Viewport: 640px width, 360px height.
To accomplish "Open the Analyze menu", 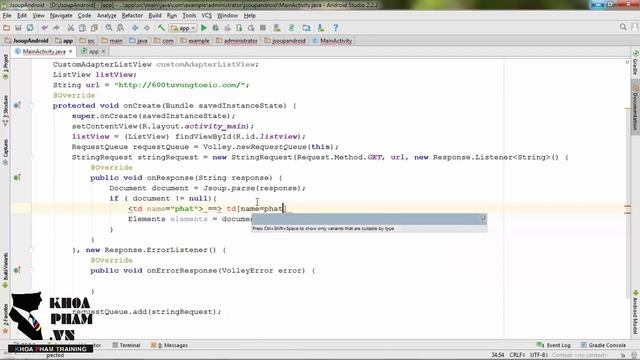I will pos(107,16).
